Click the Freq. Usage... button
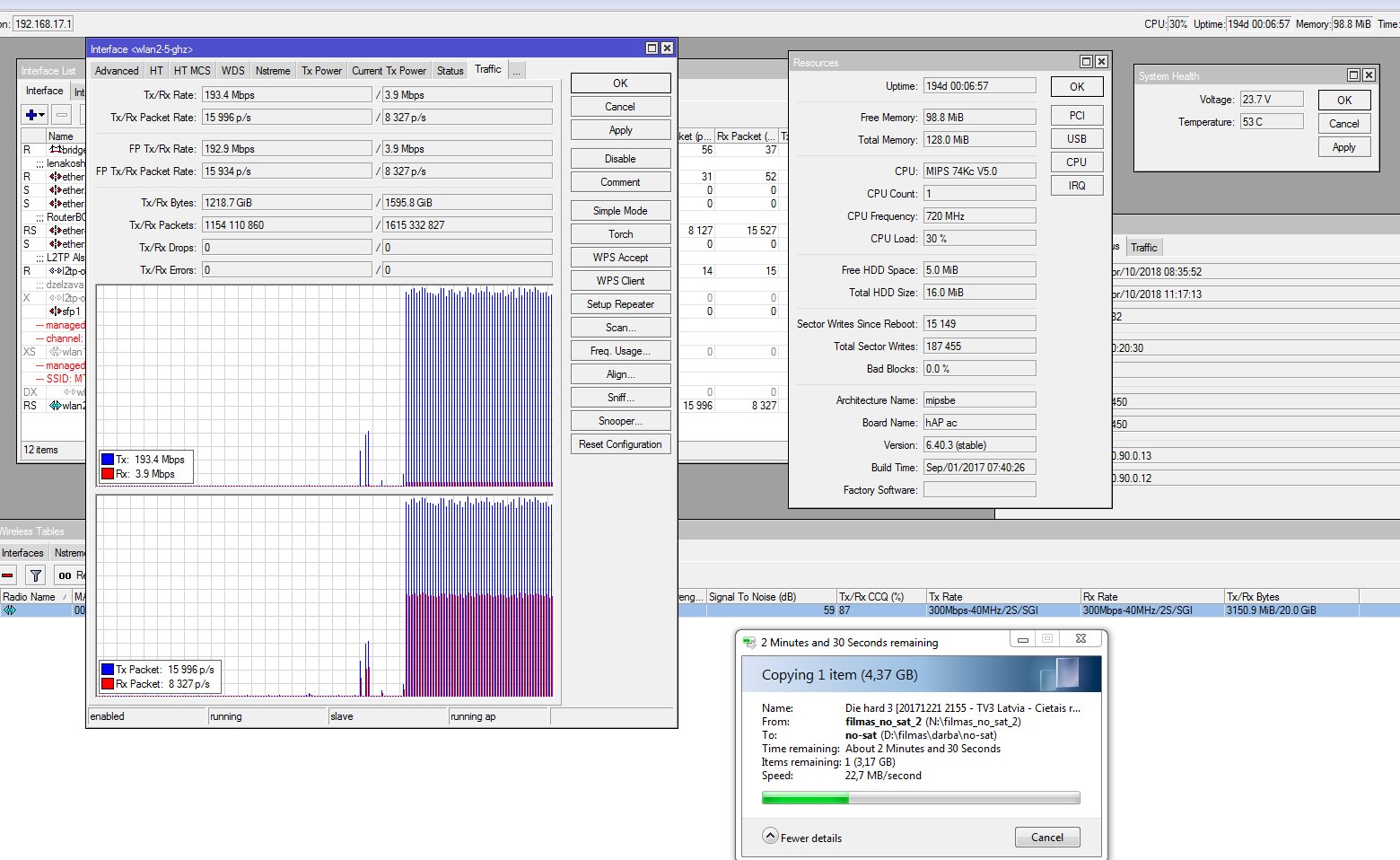This screenshot has width=1400, height=860. point(620,351)
